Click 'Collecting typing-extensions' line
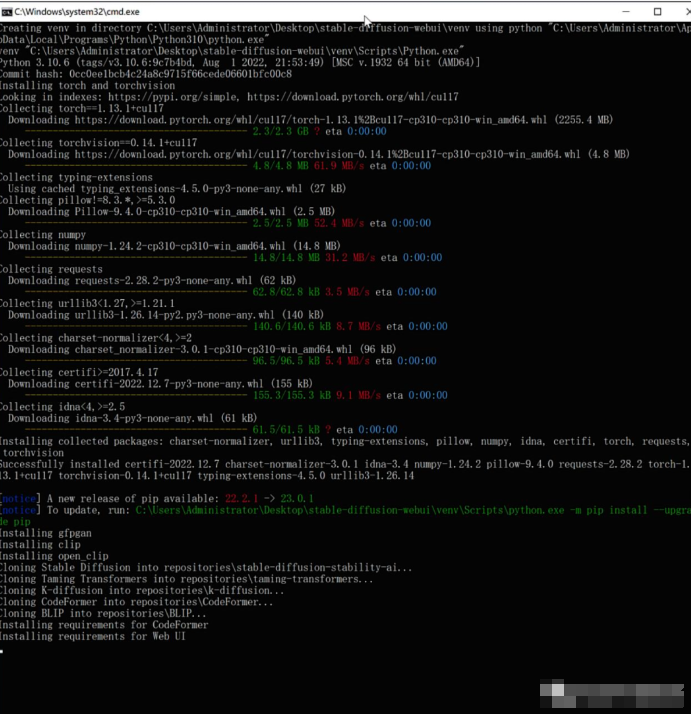This screenshot has width=691, height=714. click(x=77, y=177)
